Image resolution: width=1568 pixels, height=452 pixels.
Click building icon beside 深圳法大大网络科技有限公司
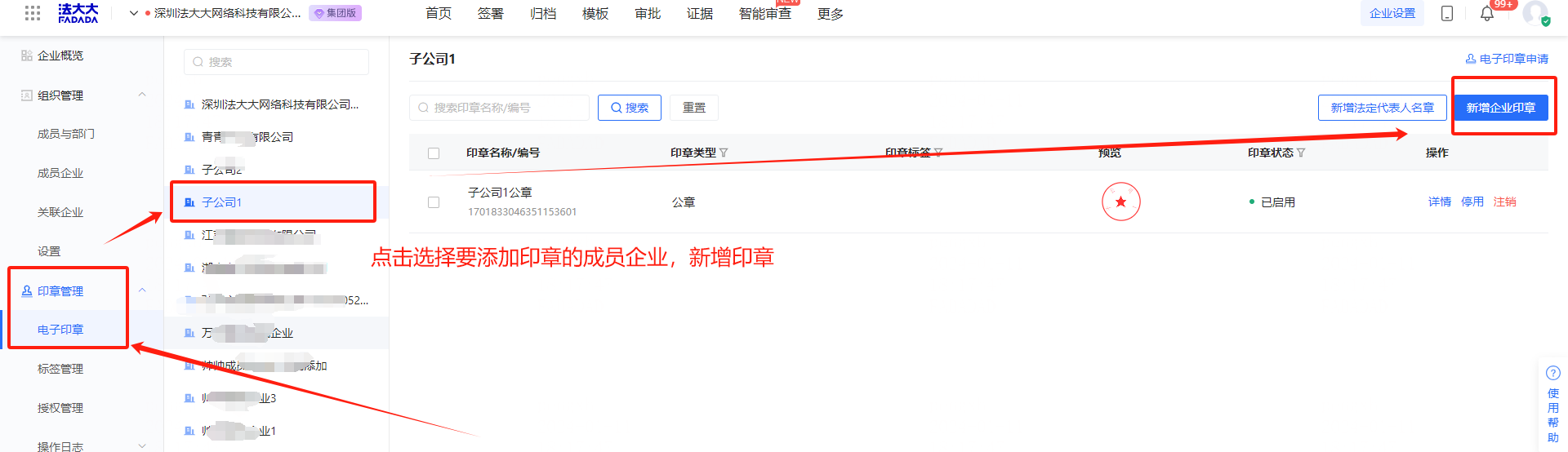189,104
